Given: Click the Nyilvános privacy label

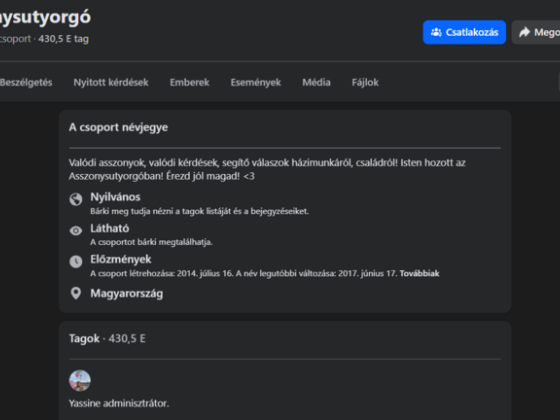Looking at the screenshot, I should 115,197.
